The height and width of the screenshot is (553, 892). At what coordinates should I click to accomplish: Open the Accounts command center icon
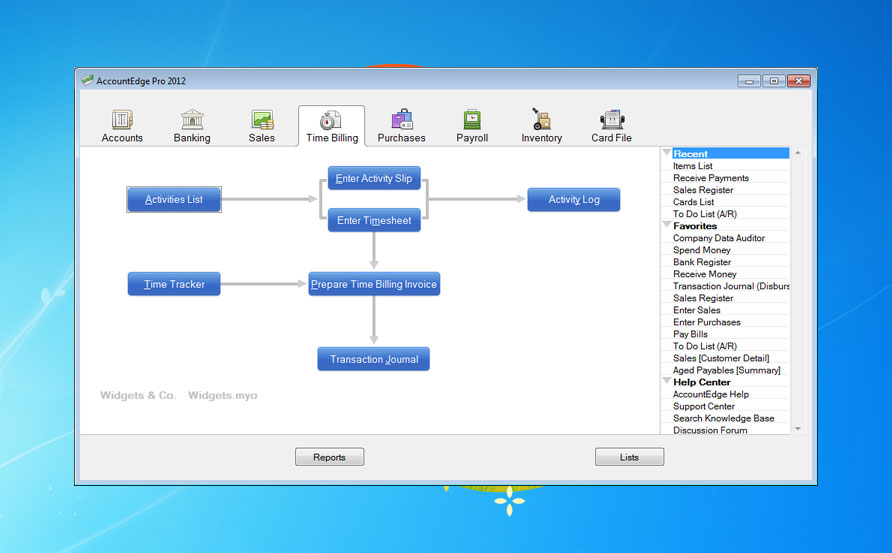click(122, 119)
